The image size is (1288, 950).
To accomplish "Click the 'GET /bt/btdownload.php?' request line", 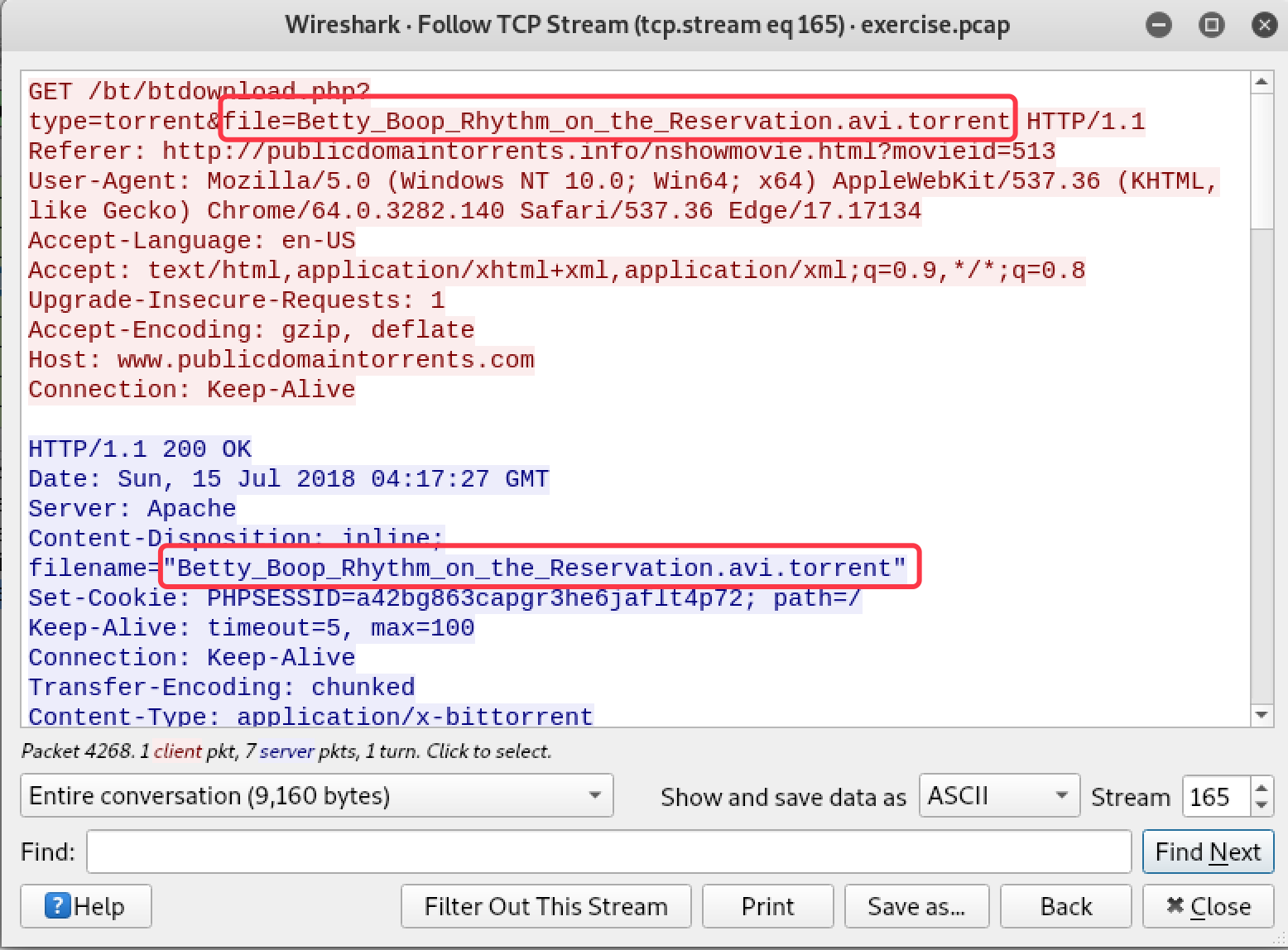I will click(199, 92).
